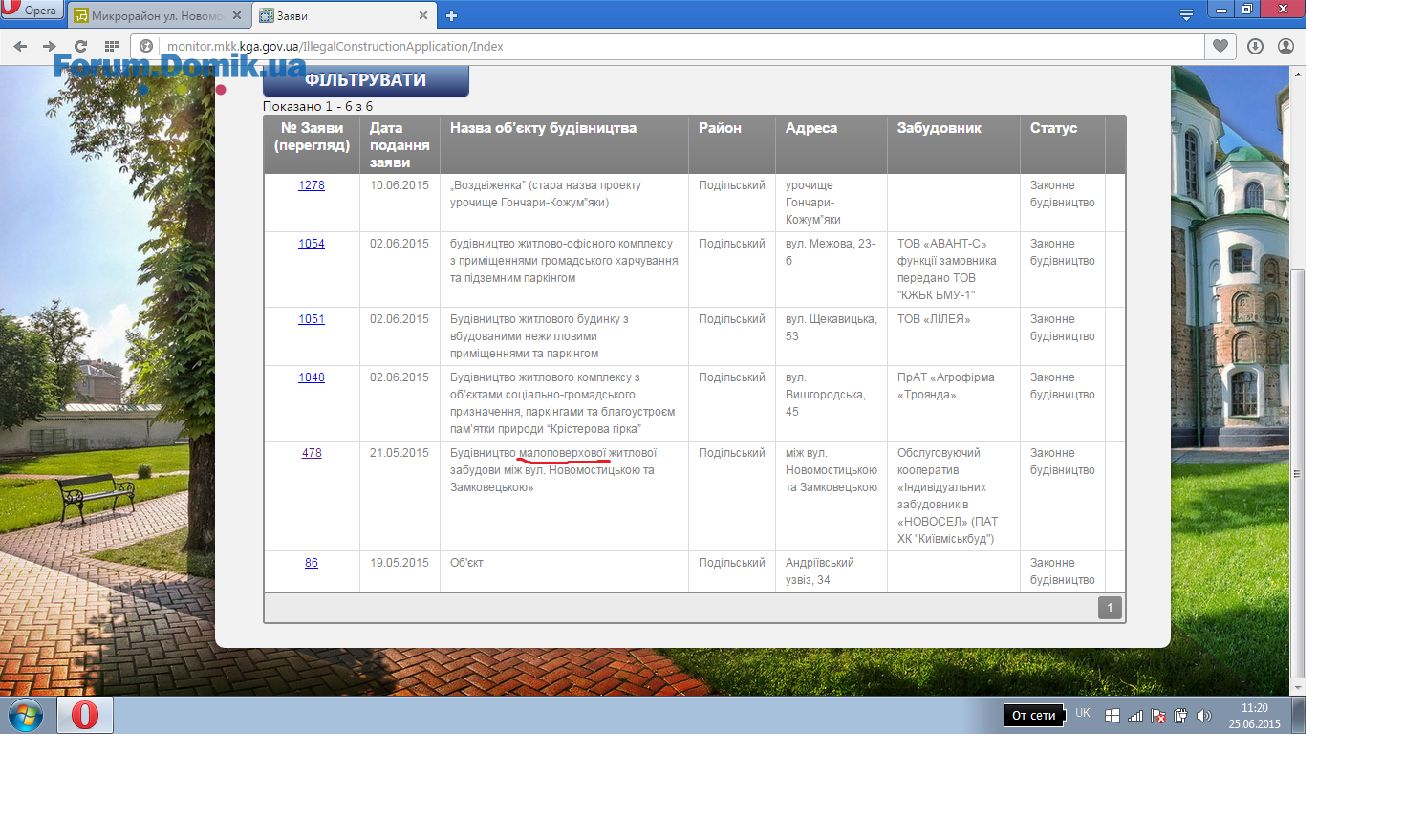Open application number 478
This screenshot has width=1404, height=840.
[312, 453]
